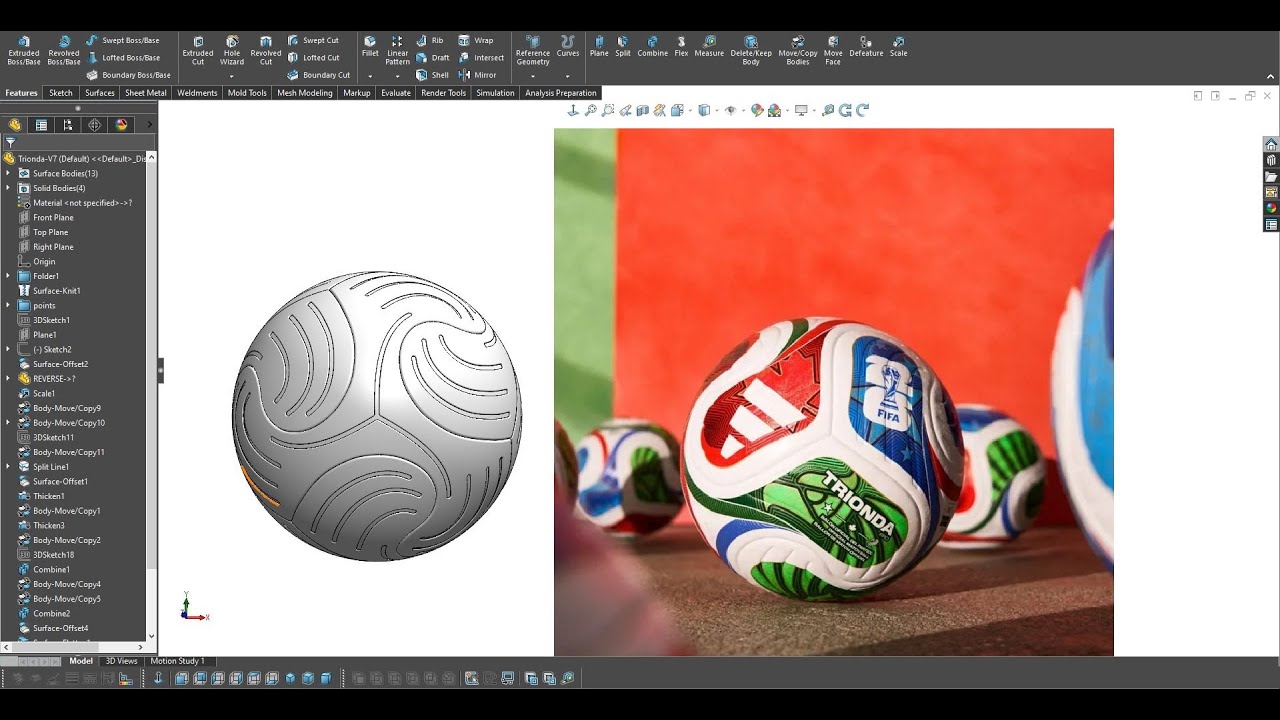Choose the Boundary Cut command

pos(319,75)
